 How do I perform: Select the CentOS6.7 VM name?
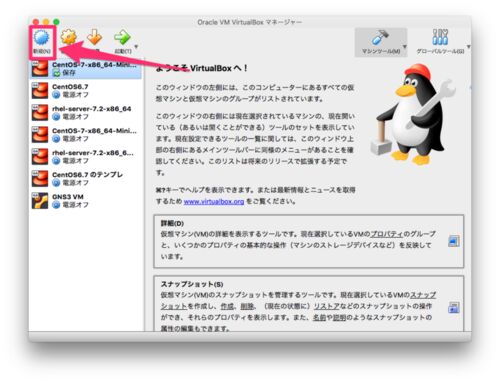[70, 87]
